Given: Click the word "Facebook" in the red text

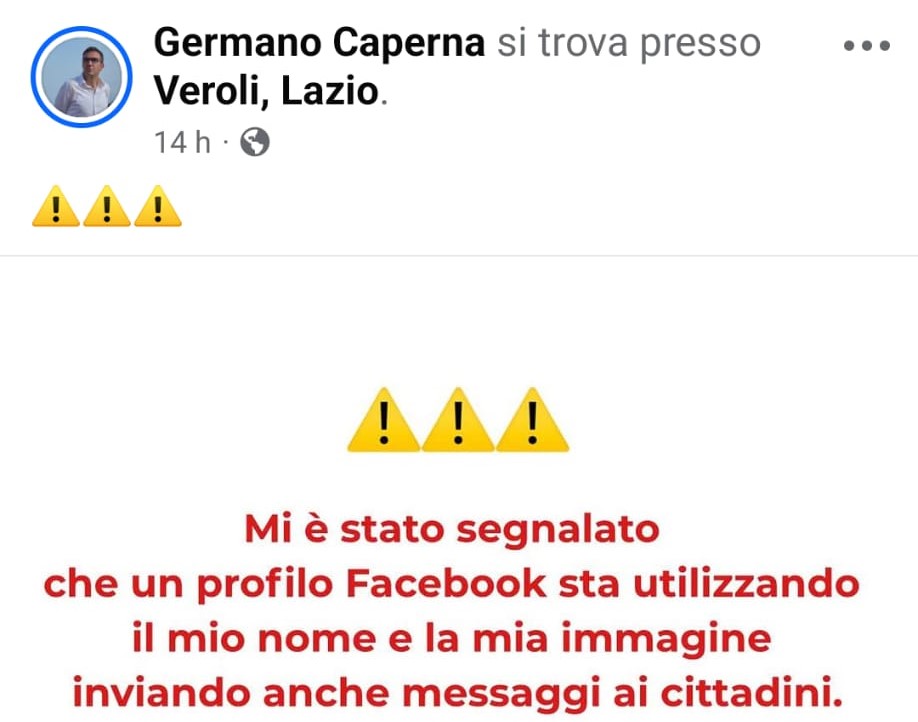Looking at the screenshot, I should (x=446, y=584).
